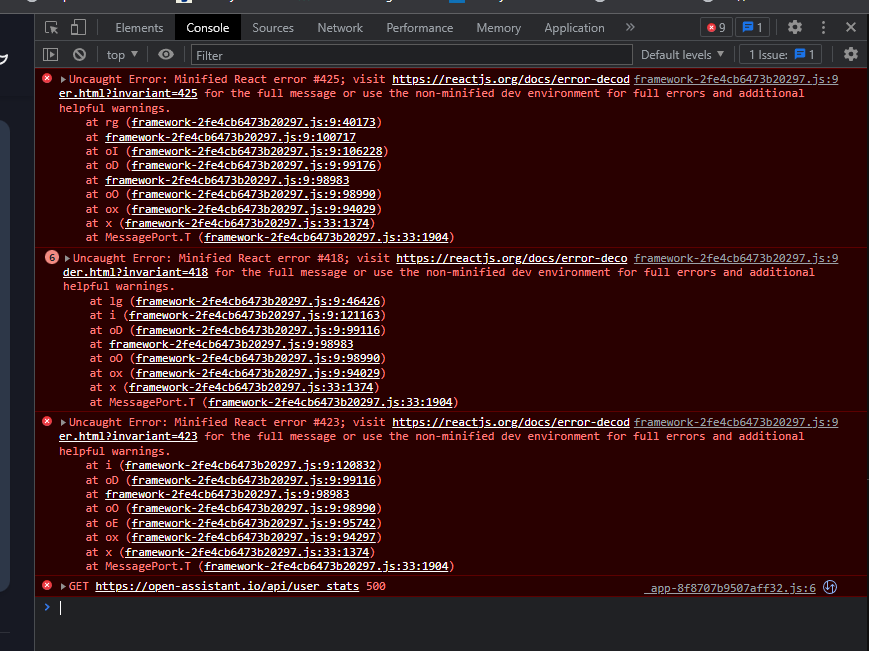Switch to the Application tab
This screenshot has height=651, width=869.
click(x=574, y=28)
